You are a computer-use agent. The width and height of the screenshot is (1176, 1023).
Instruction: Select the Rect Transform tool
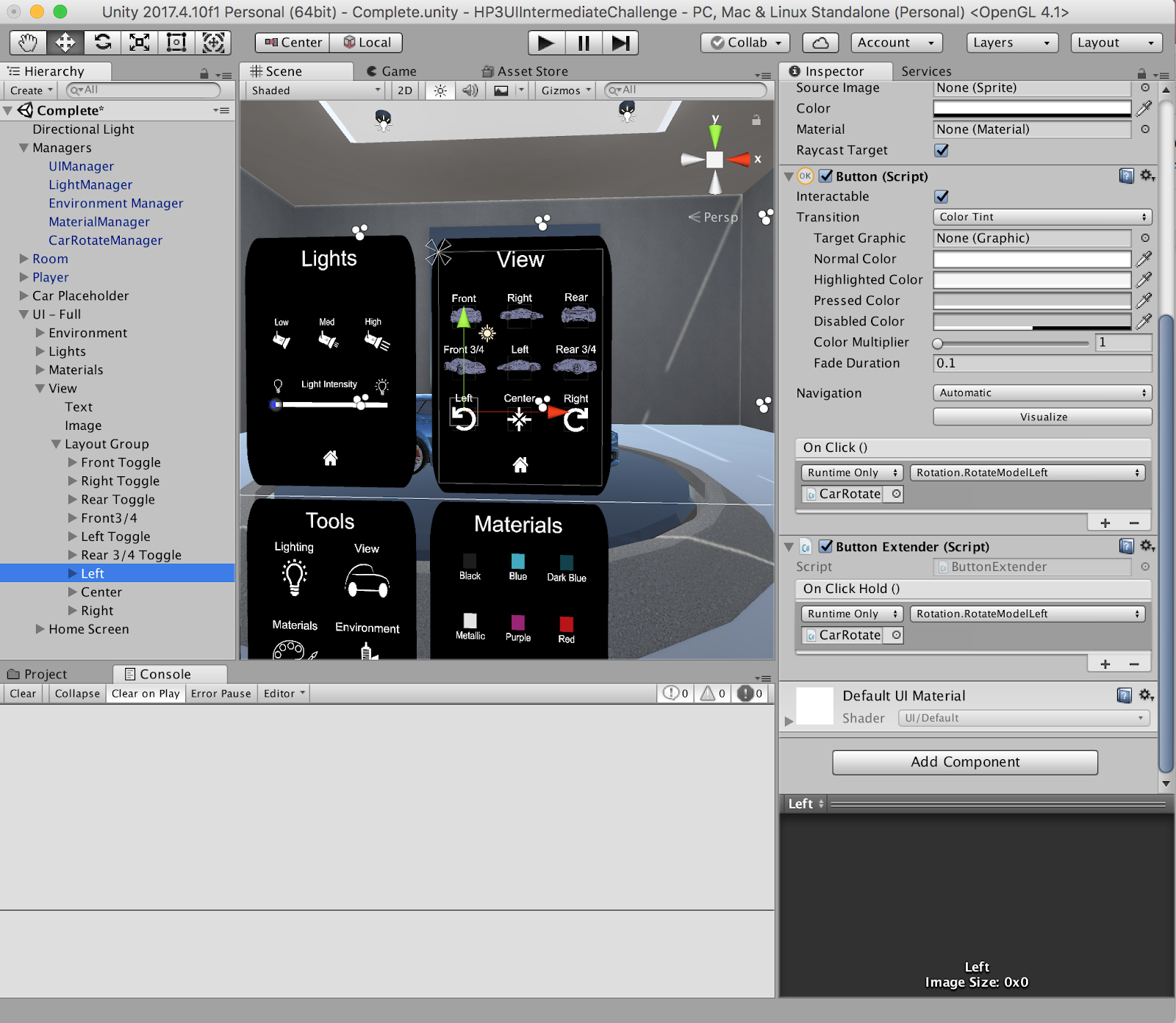pyautogui.click(x=176, y=43)
